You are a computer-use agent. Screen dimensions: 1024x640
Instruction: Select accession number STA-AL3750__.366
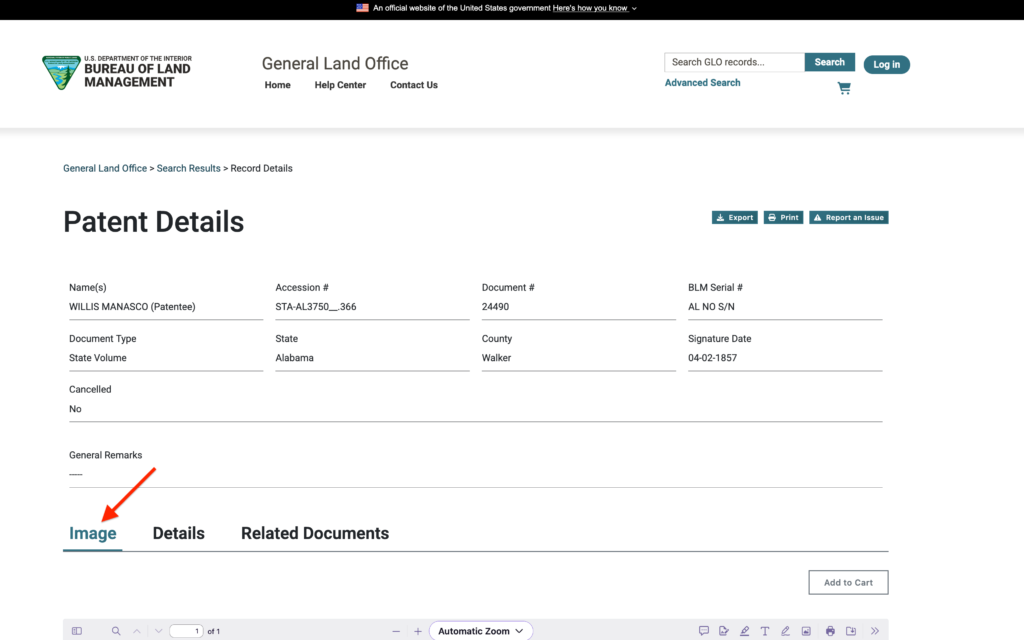click(x=316, y=307)
